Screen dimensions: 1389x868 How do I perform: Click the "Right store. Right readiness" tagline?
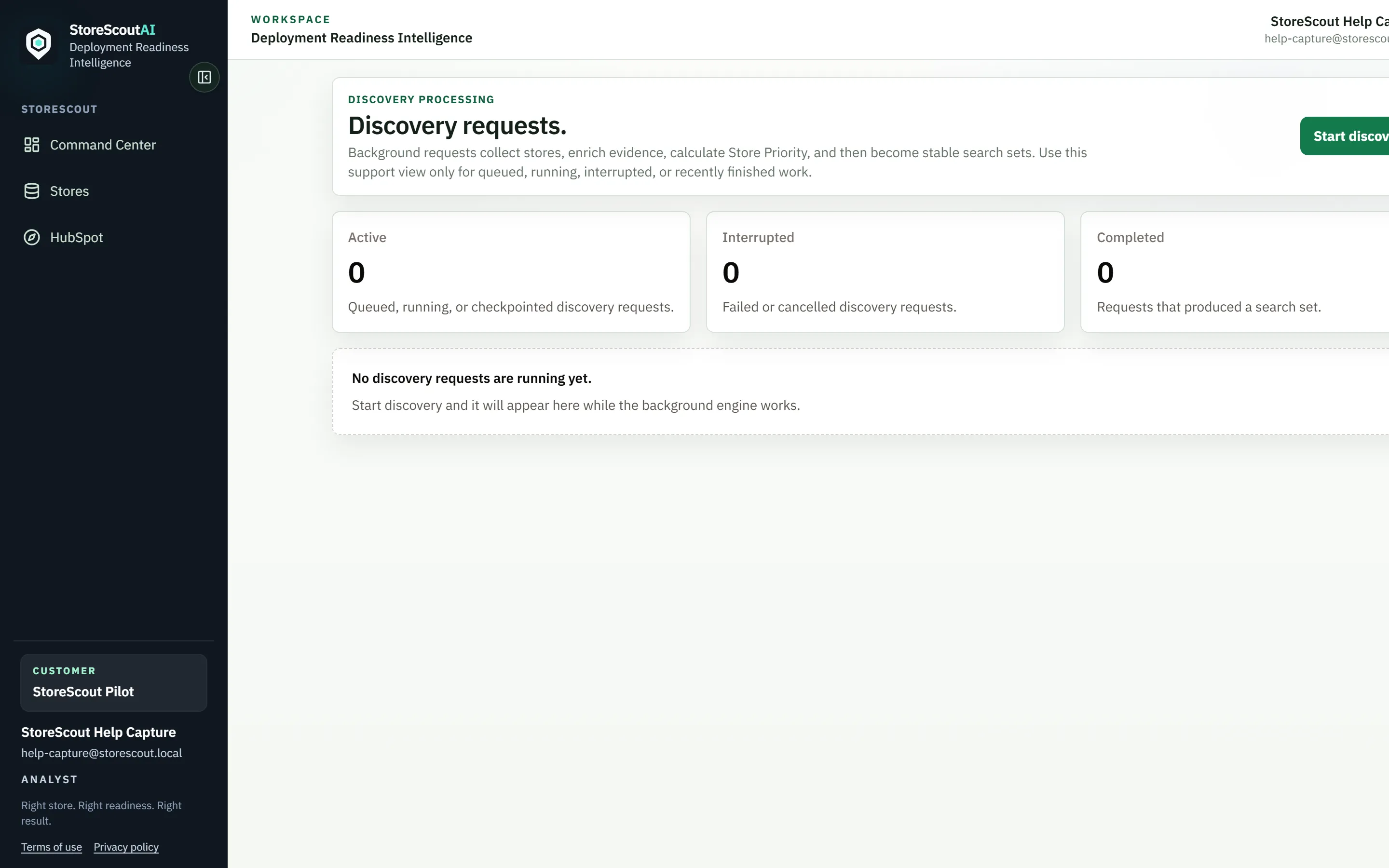click(102, 813)
